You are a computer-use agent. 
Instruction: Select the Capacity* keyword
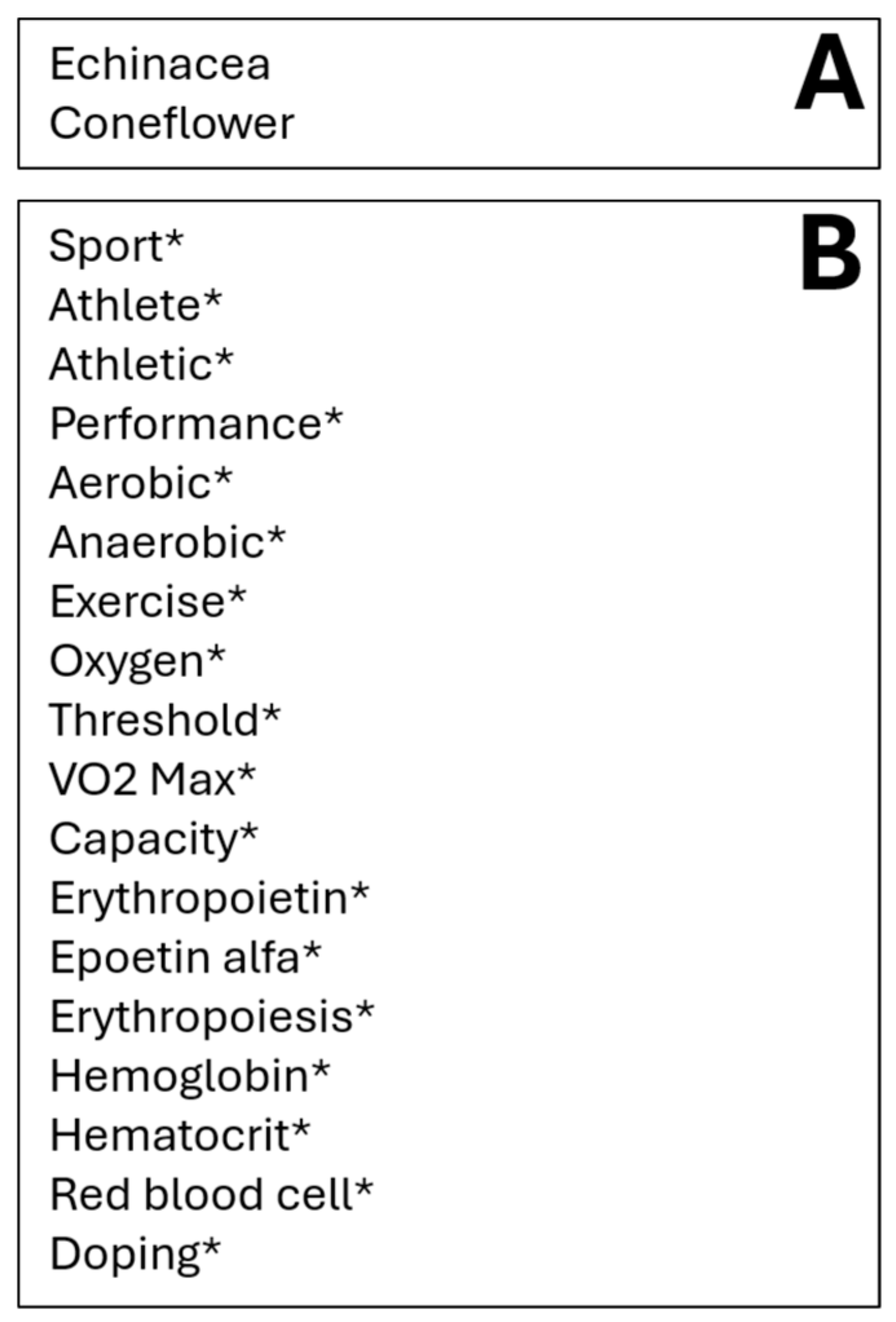pos(154,839)
